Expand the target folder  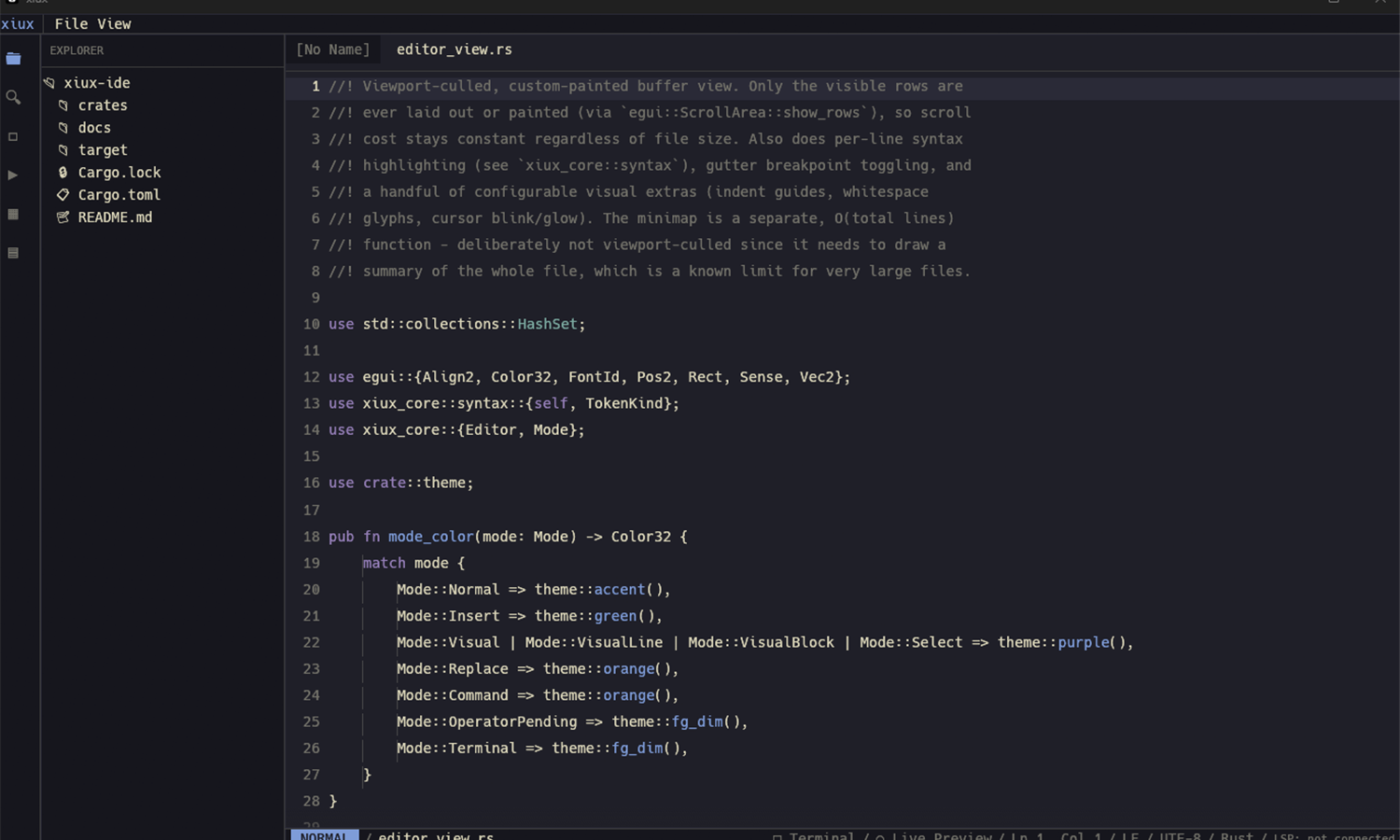point(92,150)
